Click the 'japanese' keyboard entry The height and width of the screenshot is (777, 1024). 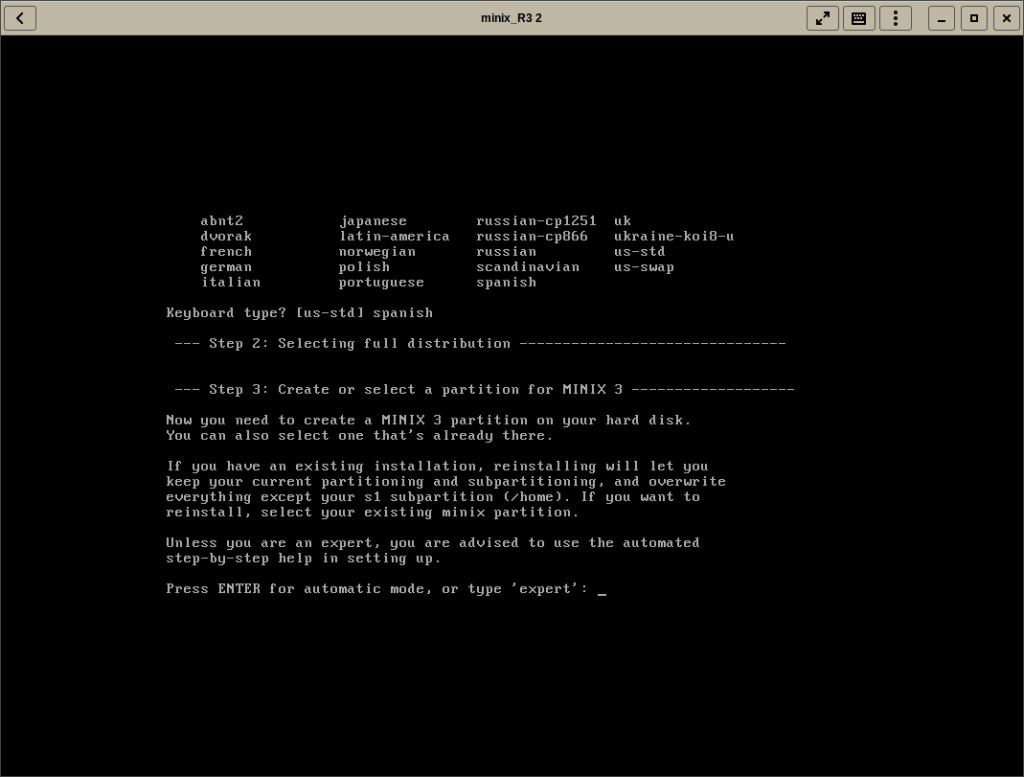(373, 221)
